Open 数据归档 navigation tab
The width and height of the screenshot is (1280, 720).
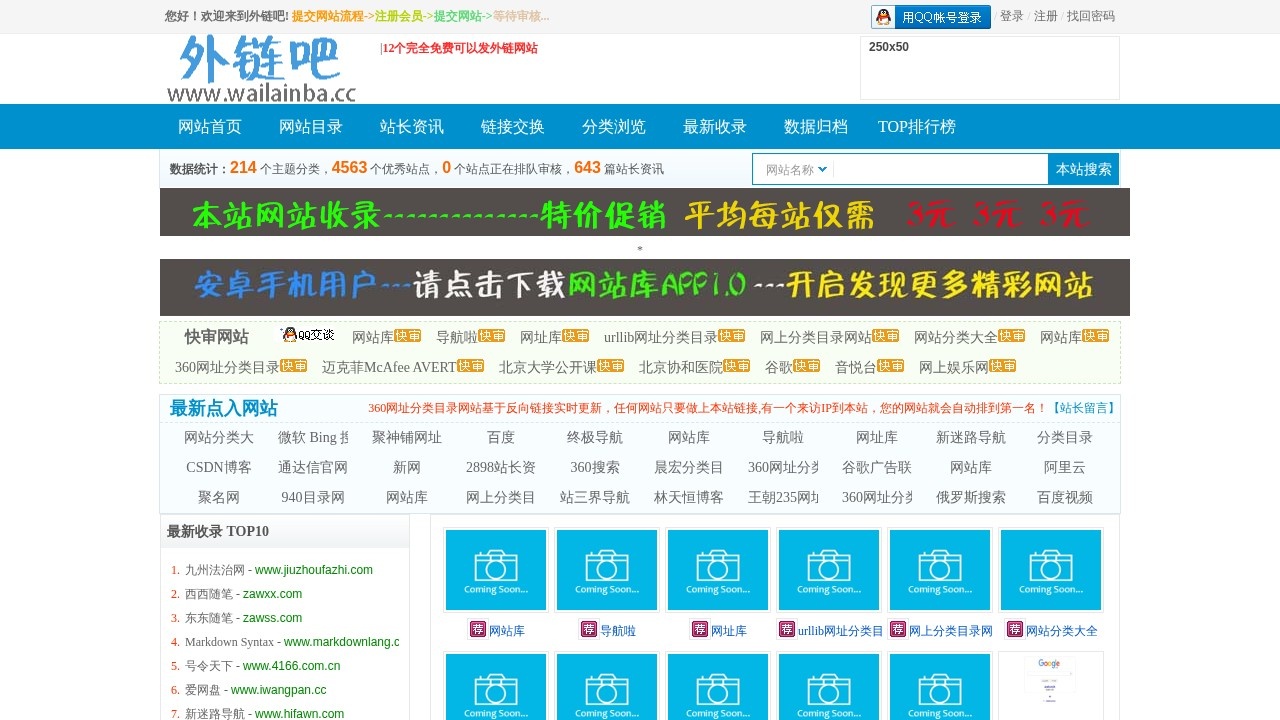(816, 127)
